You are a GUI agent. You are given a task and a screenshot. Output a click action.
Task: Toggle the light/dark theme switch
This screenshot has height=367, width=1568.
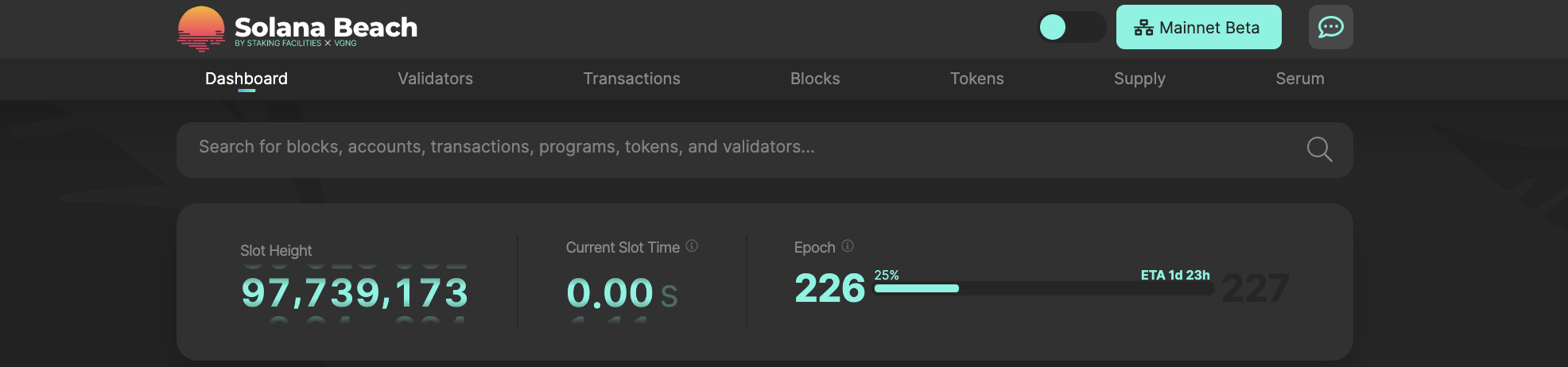[1071, 27]
